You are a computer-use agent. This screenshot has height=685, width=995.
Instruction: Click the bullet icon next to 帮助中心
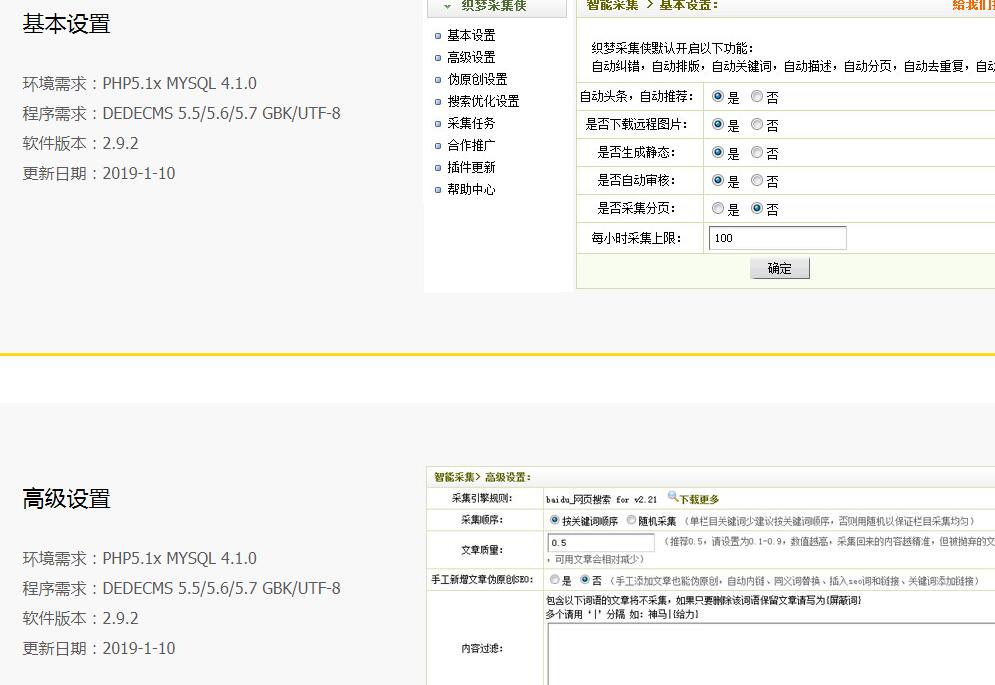438,190
